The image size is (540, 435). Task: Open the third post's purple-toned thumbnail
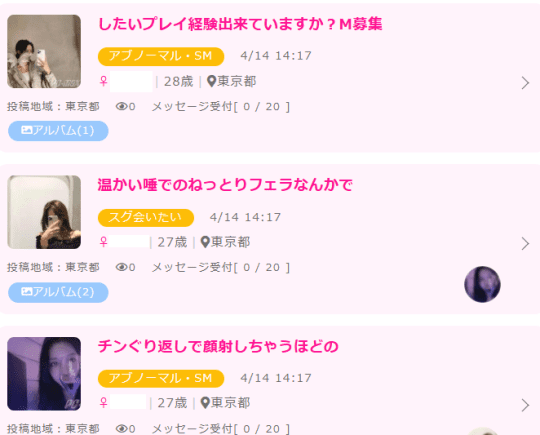pos(44,374)
